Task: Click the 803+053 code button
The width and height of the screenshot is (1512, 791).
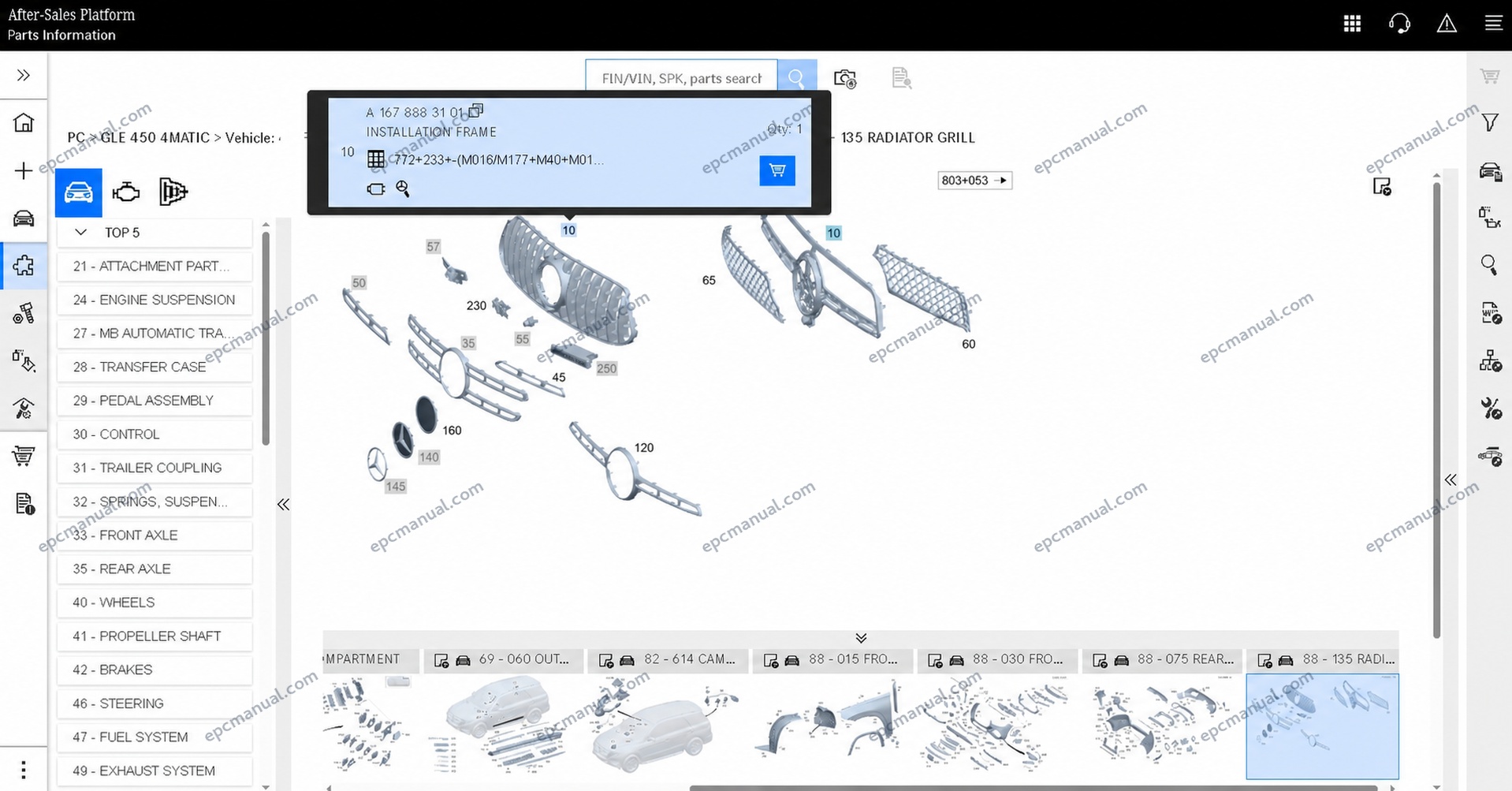Action: coord(974,180)
